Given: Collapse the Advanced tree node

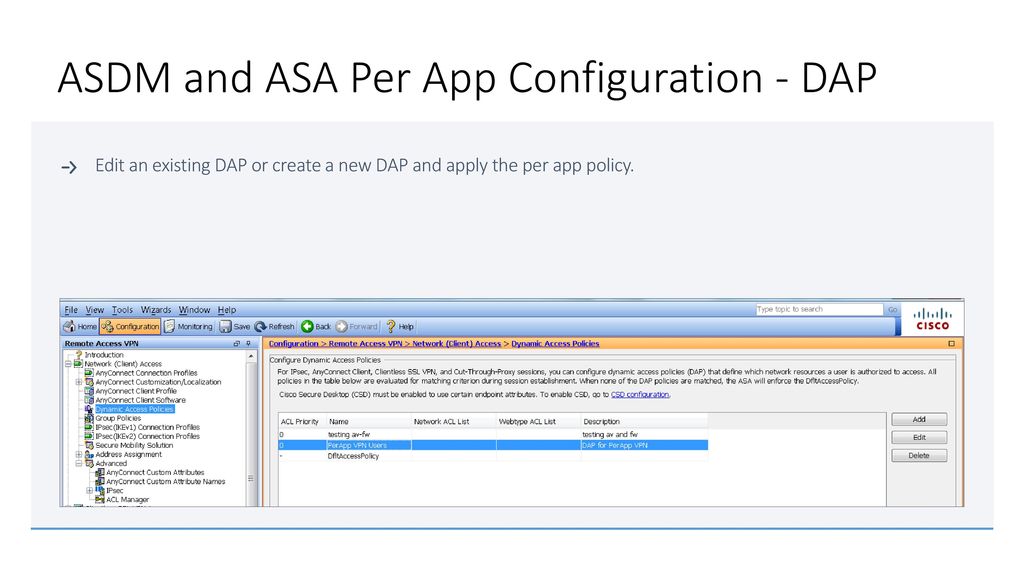Looking at the screenshot, I should click(78, 464).
